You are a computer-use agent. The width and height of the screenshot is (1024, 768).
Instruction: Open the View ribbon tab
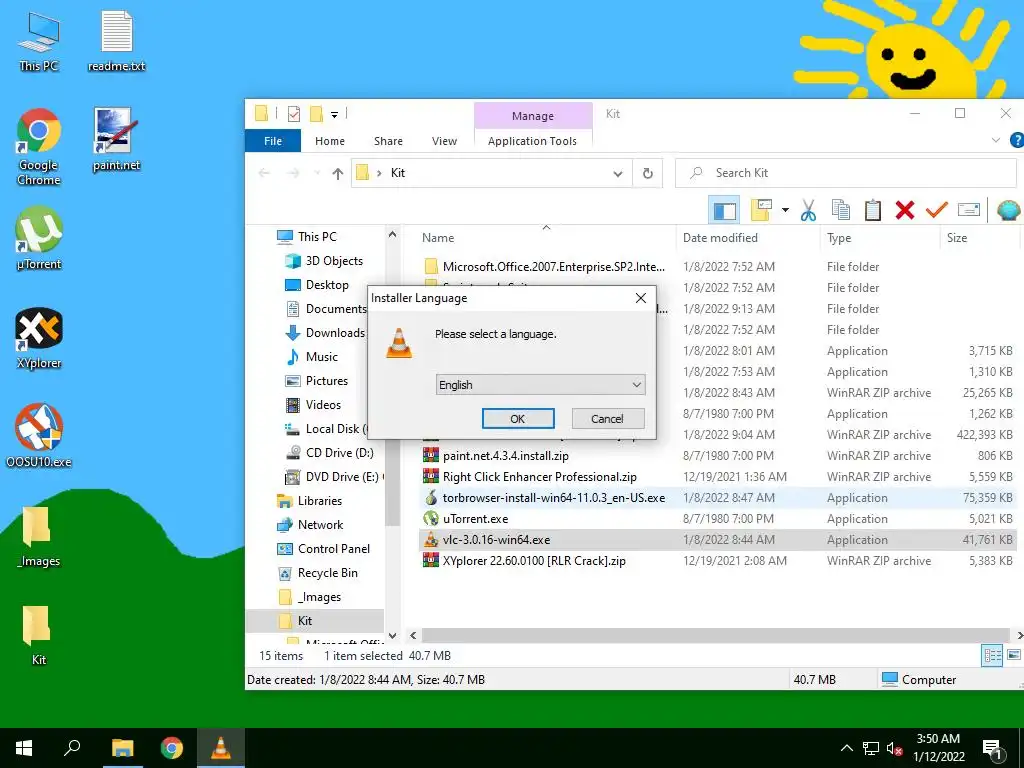pos(444,140)
